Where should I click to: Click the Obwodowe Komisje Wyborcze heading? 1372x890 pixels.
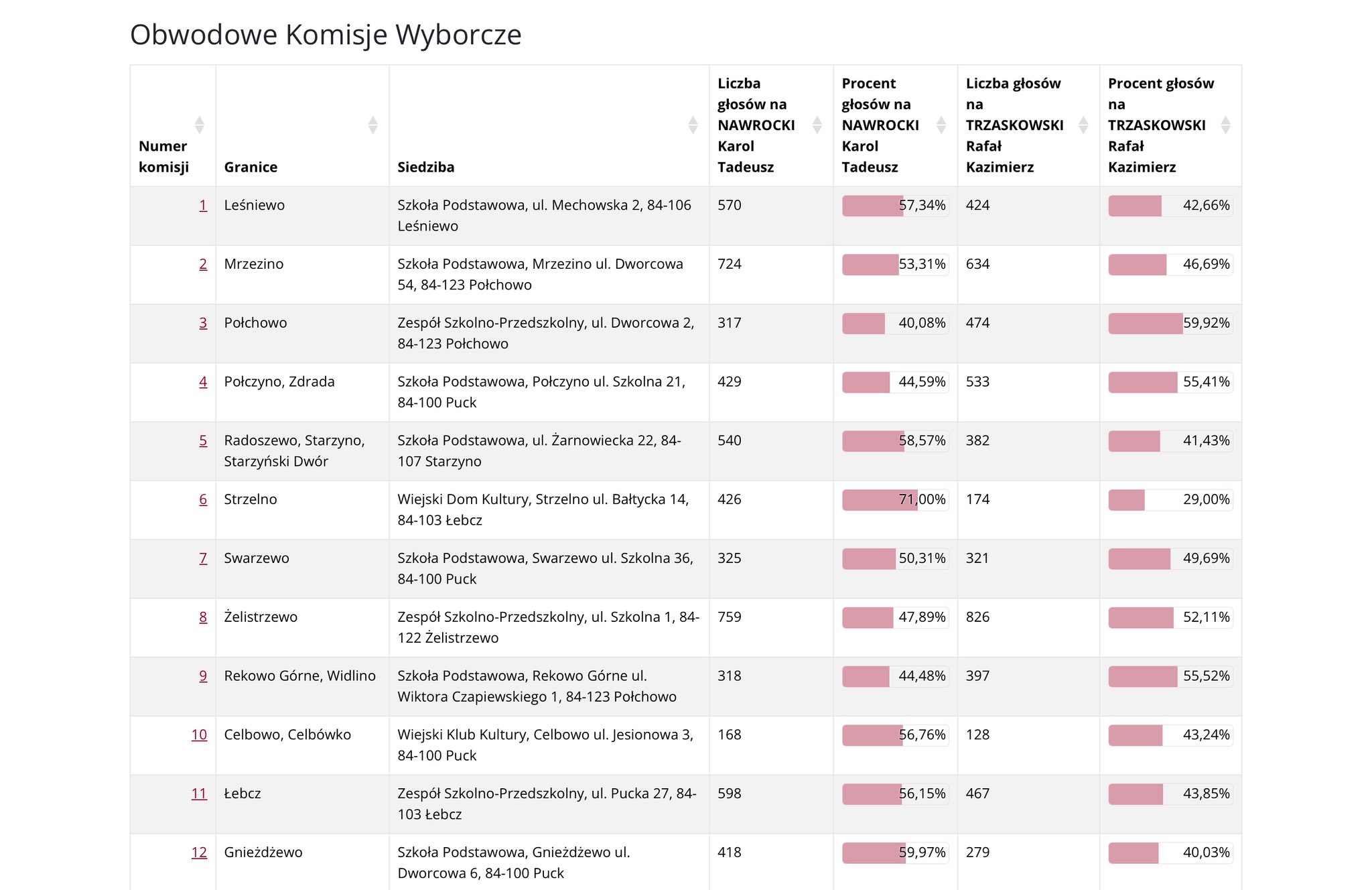coord(326,35)
